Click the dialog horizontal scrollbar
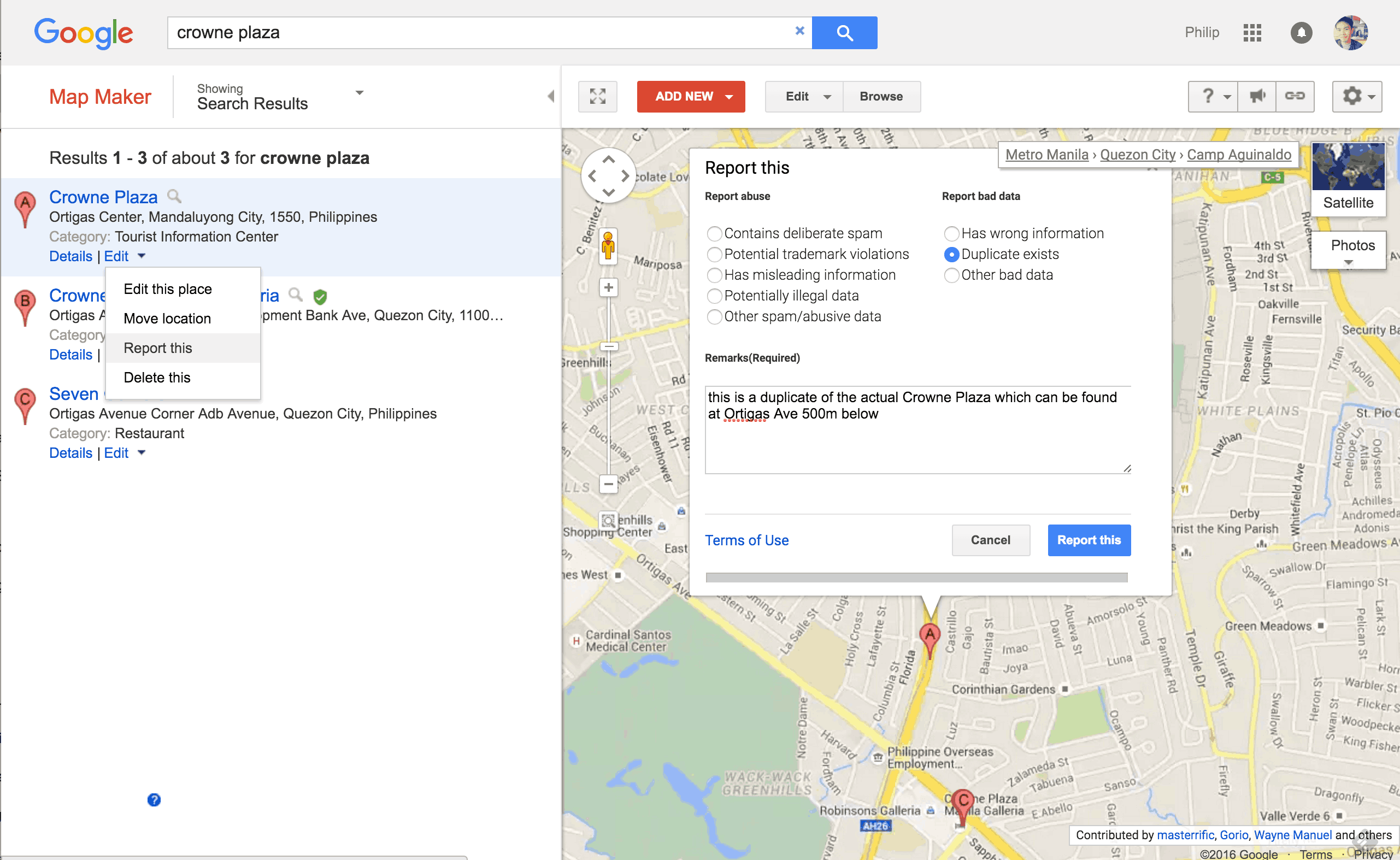Screen dimensions: 1400x860 [916, 578]
